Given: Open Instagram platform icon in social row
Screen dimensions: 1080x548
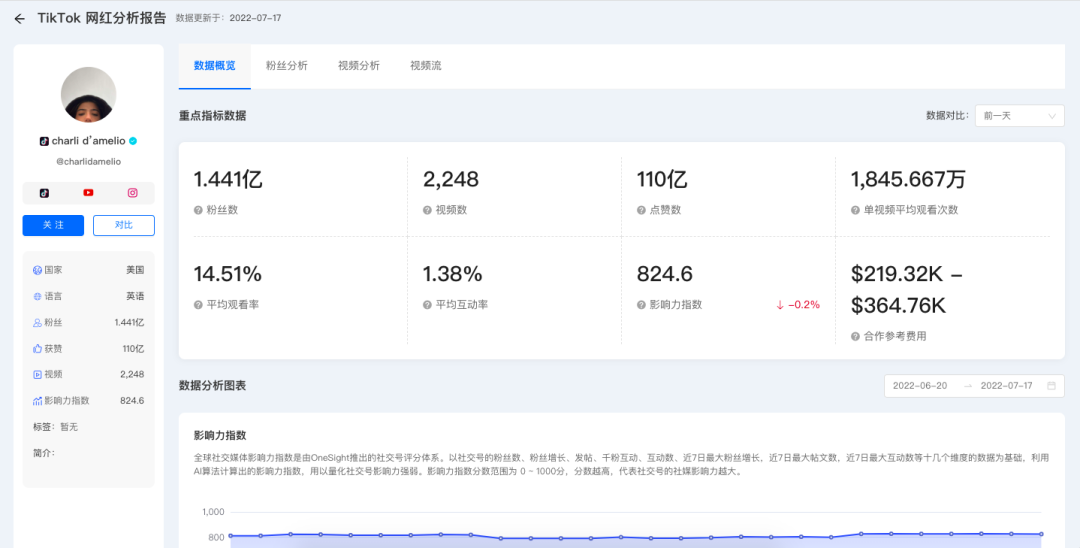Looking at the screenshot, I should point(132,193).
